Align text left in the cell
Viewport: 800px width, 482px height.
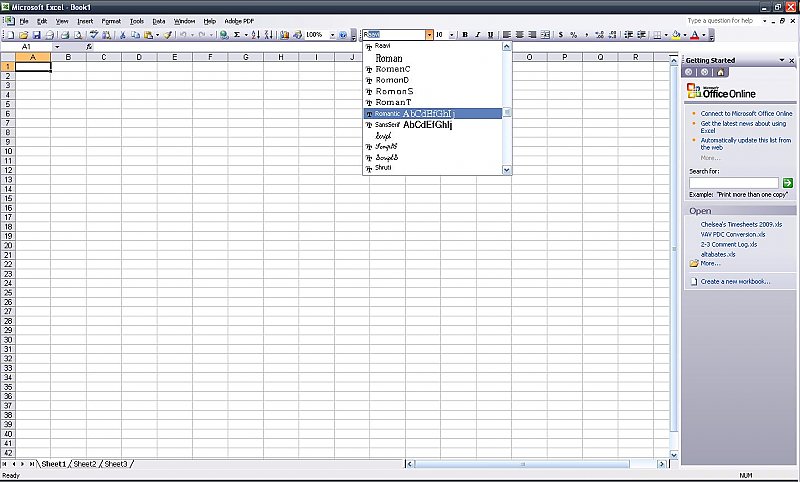507,35
